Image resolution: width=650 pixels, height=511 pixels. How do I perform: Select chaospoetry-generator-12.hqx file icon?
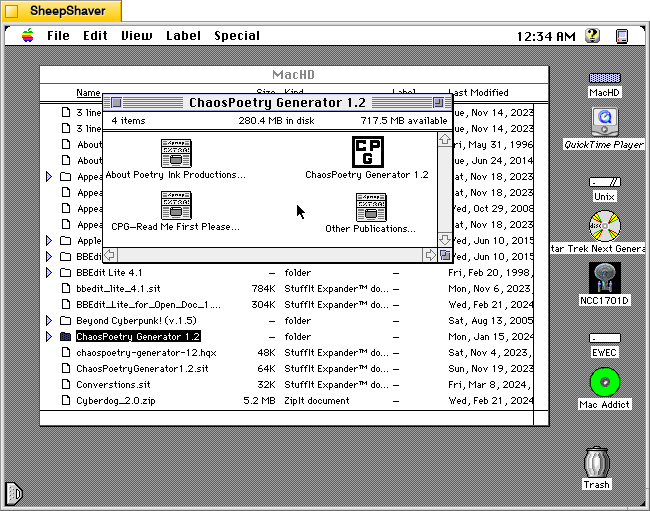pyautogui.click(x=65, y=352)
